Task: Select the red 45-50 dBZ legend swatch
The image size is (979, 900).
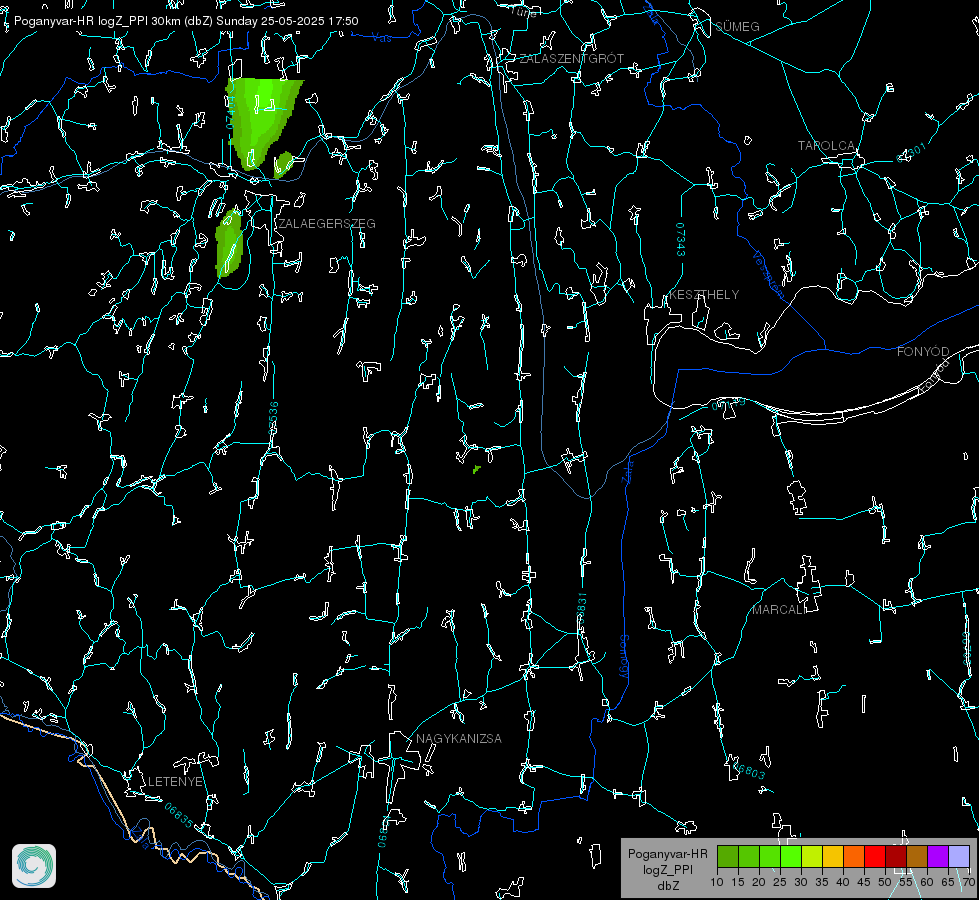Action: 875,856
